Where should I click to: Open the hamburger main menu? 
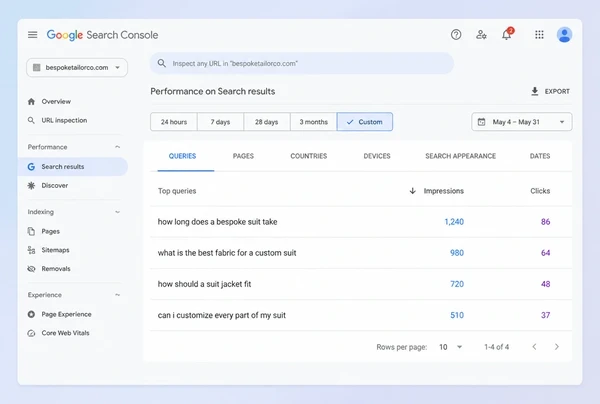(x=33, y=35)
